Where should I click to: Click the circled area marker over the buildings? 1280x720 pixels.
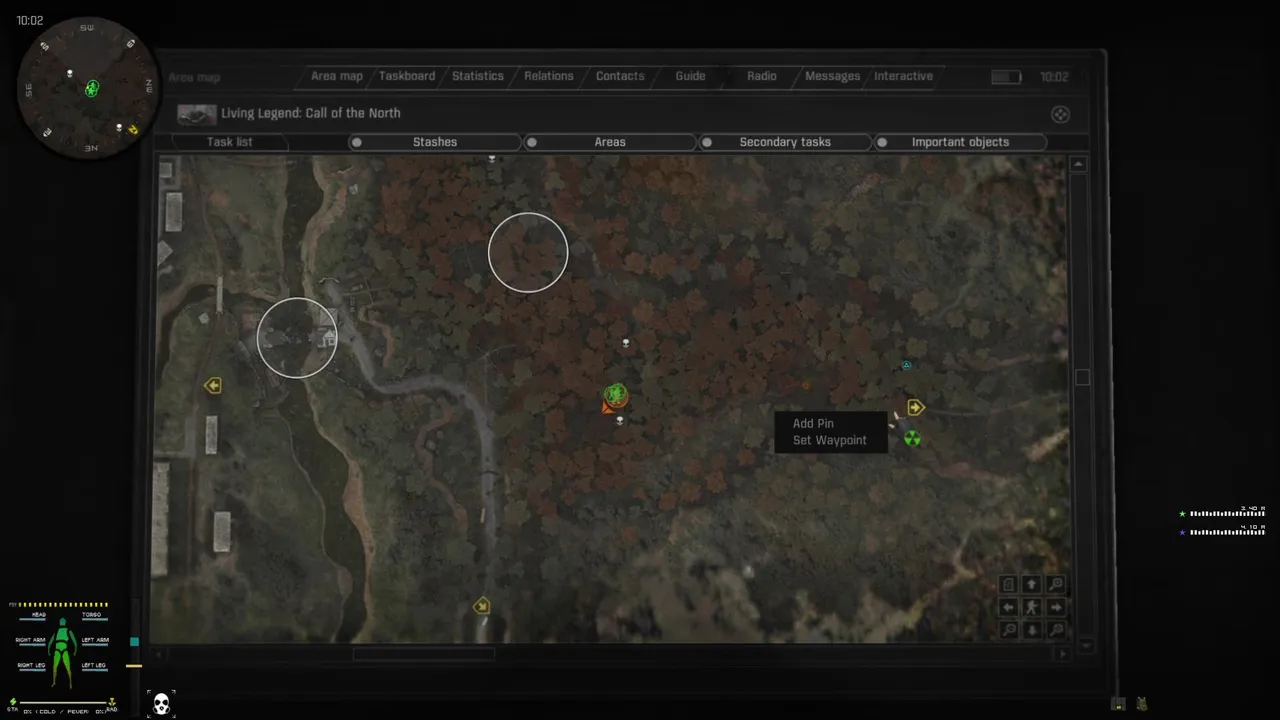(297, 338)
